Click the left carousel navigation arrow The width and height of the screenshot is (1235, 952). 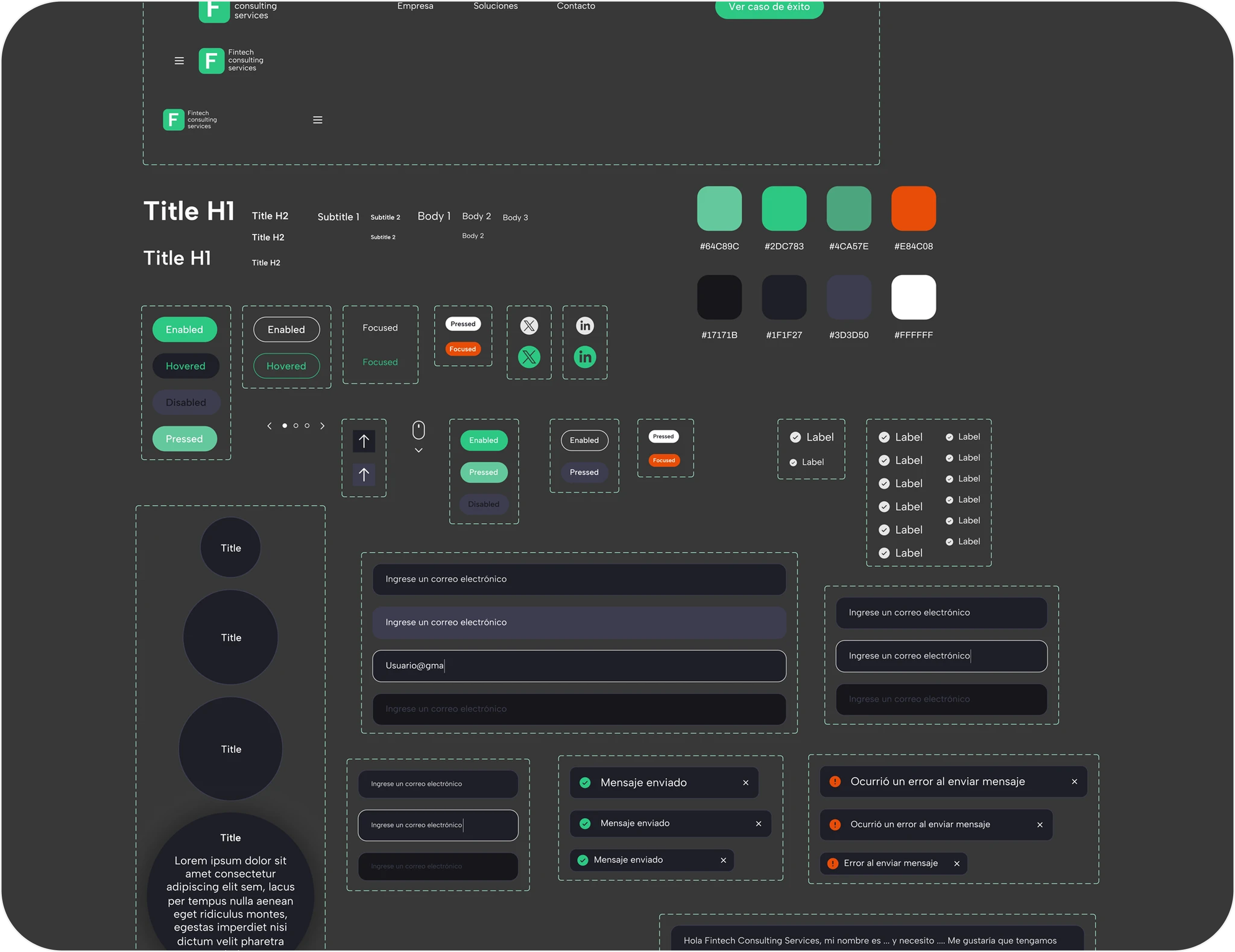tap(269, 425)
